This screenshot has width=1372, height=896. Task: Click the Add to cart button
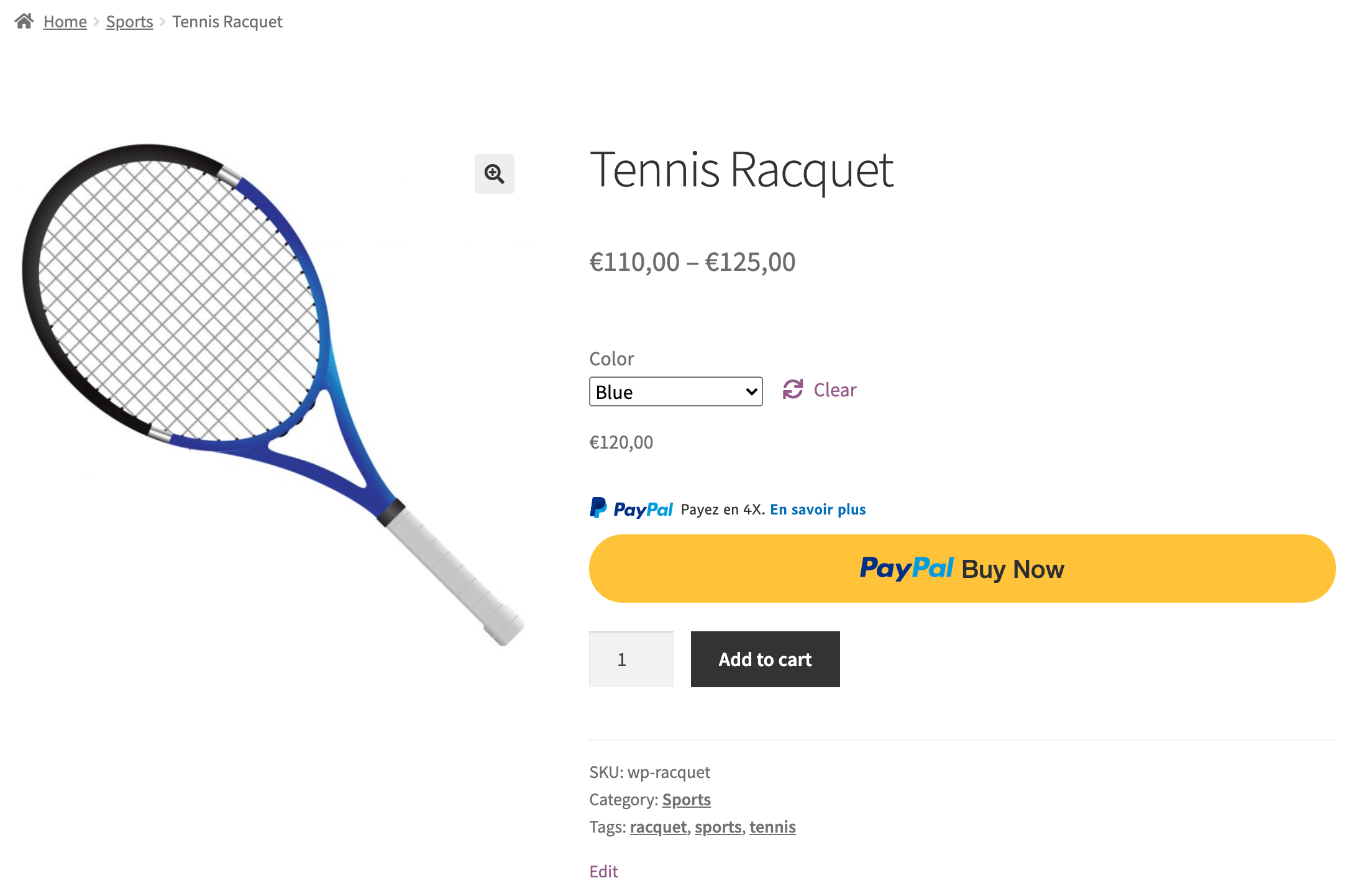coord(765,659)
